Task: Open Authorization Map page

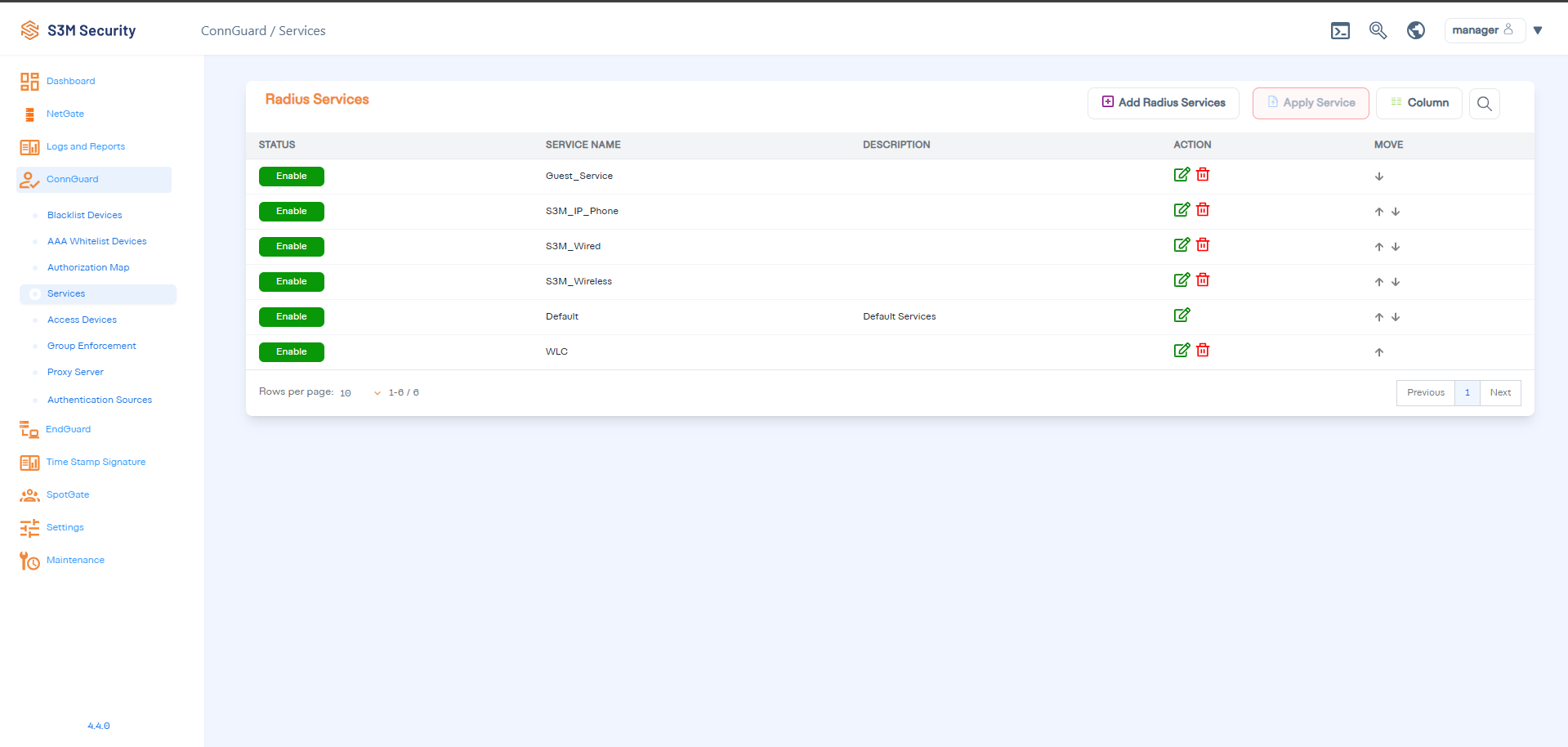Action: click(x=88, y=267)
